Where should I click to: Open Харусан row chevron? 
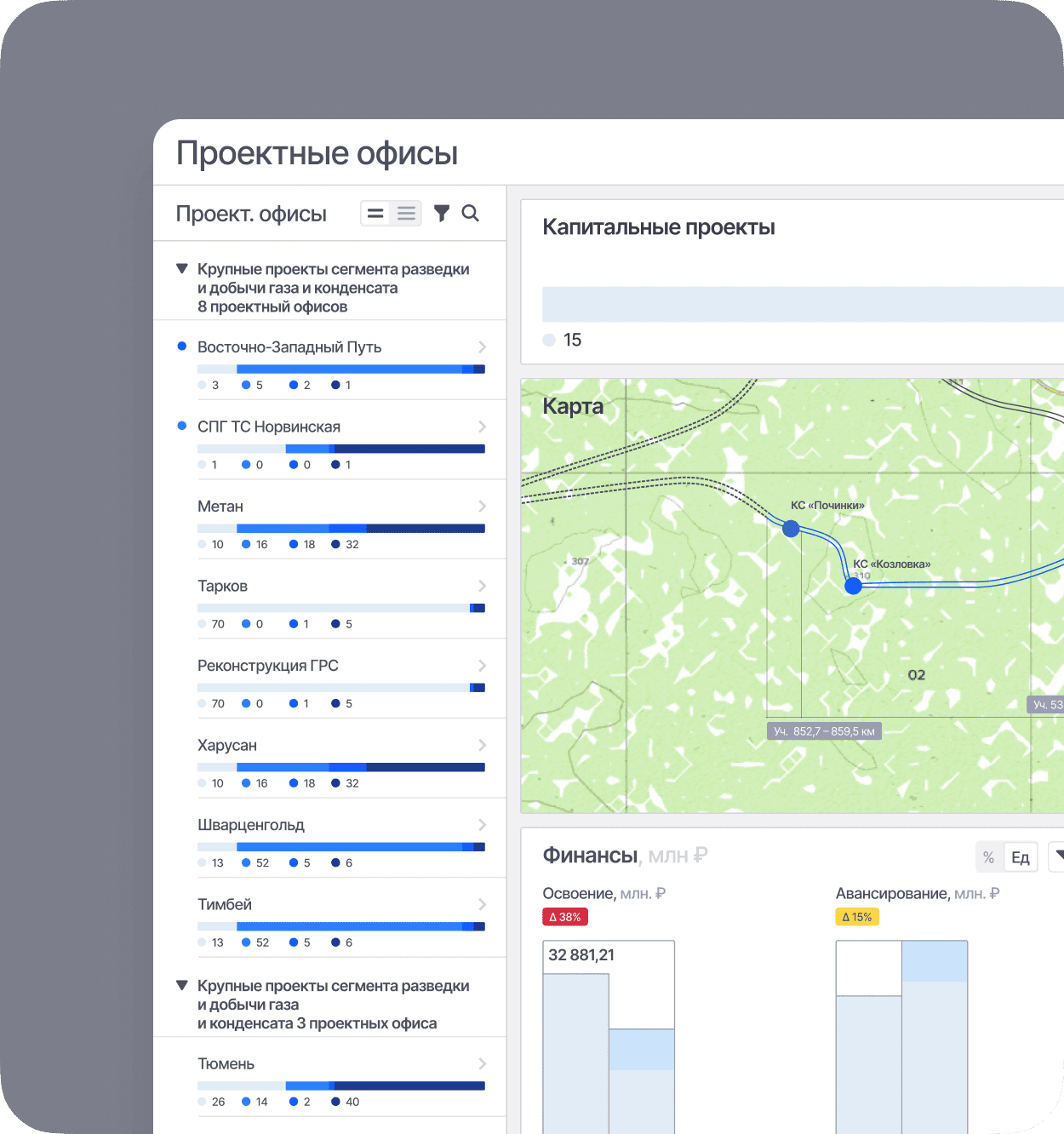click(x=483, y=745)
